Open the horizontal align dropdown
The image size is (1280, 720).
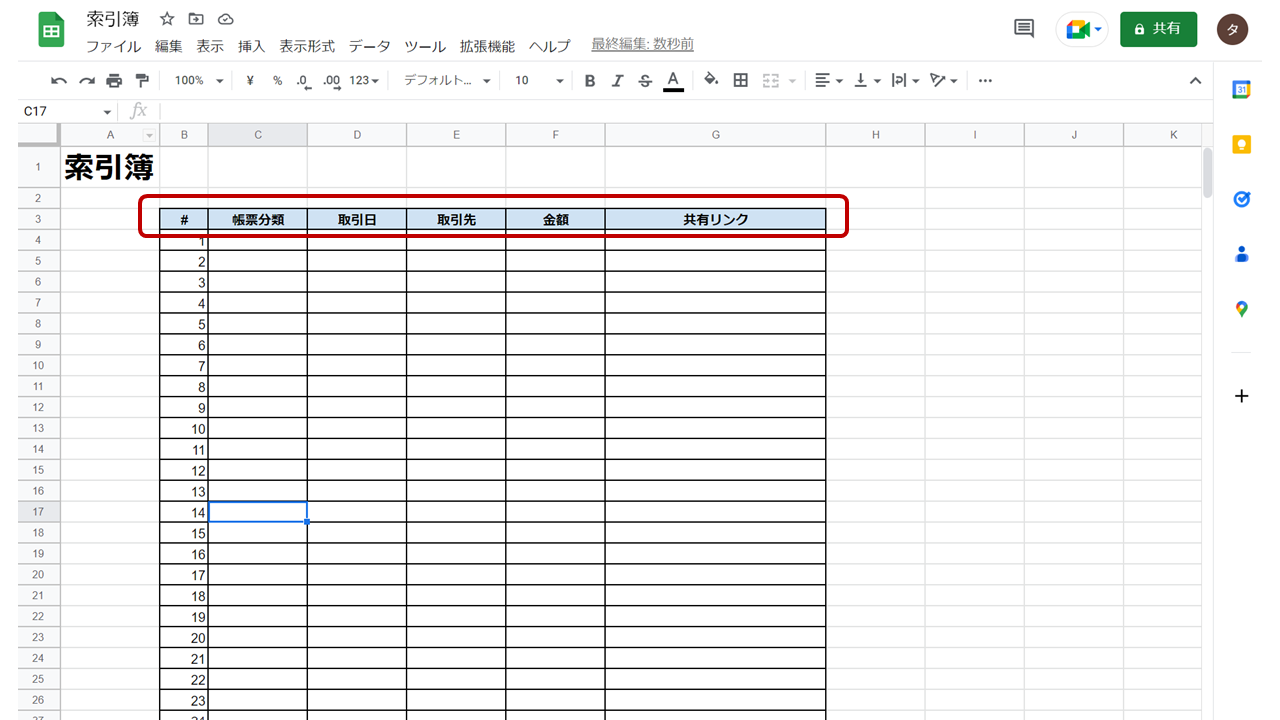click(x=828, y=81)
